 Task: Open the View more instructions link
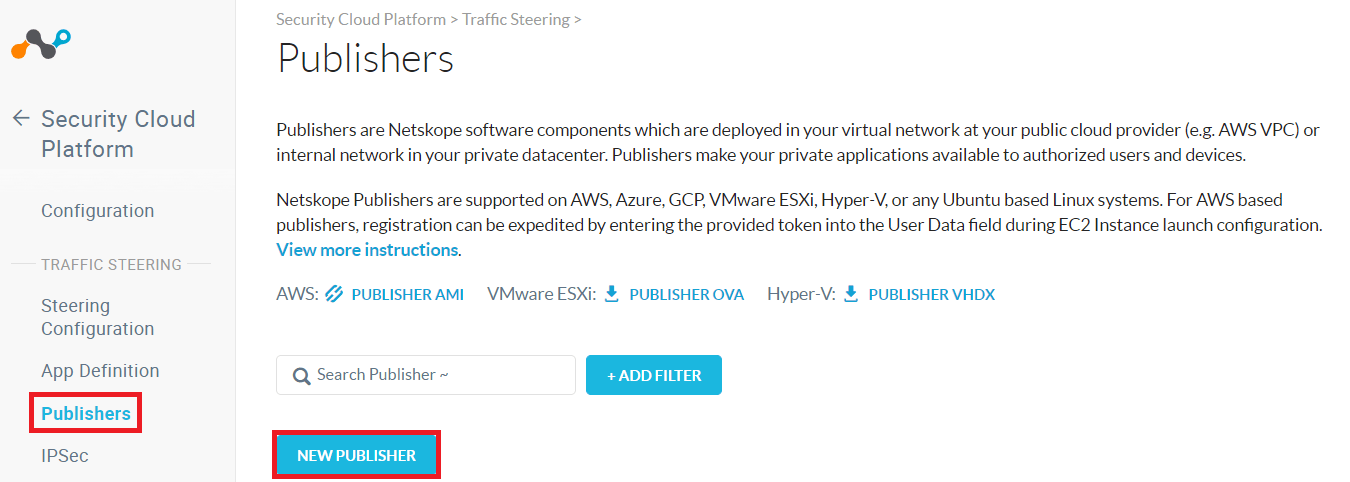tap(367, 249)
